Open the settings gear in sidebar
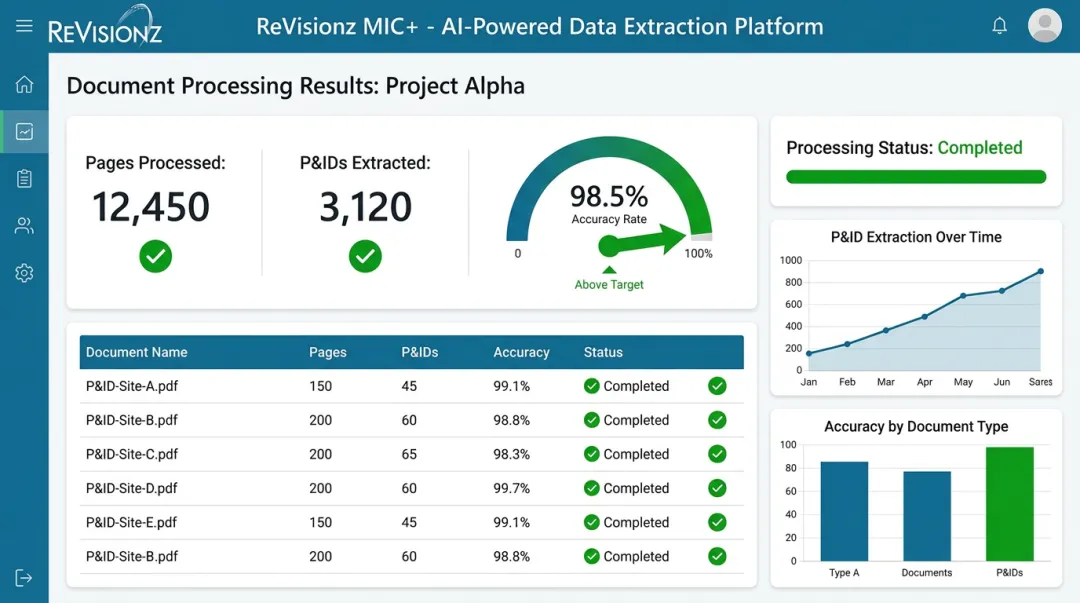The image size is (1080, 603). pyautogui.click(x=24, y=273)
